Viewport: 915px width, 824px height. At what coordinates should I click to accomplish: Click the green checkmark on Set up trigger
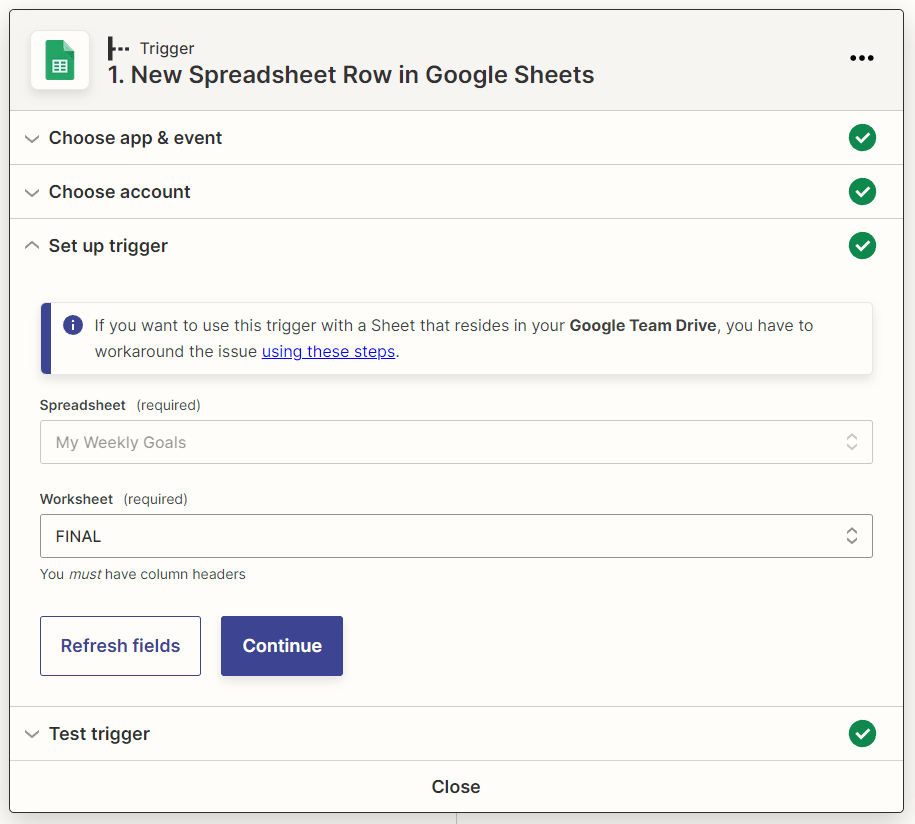862,245
